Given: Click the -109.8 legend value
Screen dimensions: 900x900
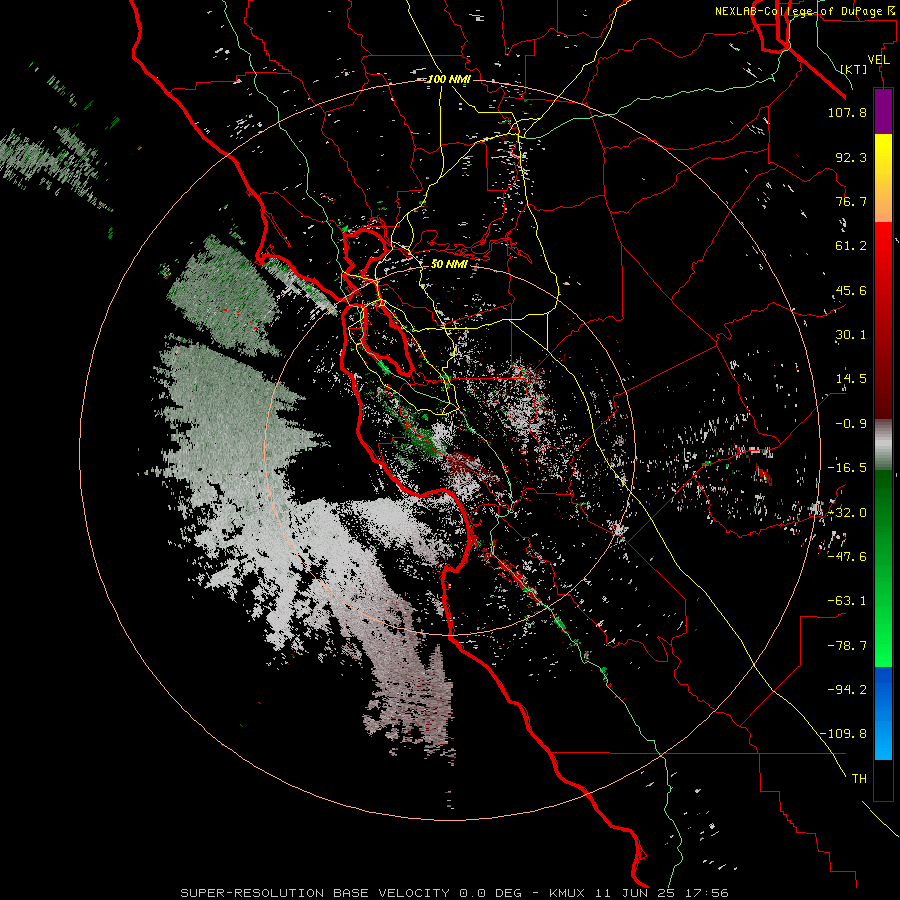Looking at the screenshot, I should coord(843,734).
